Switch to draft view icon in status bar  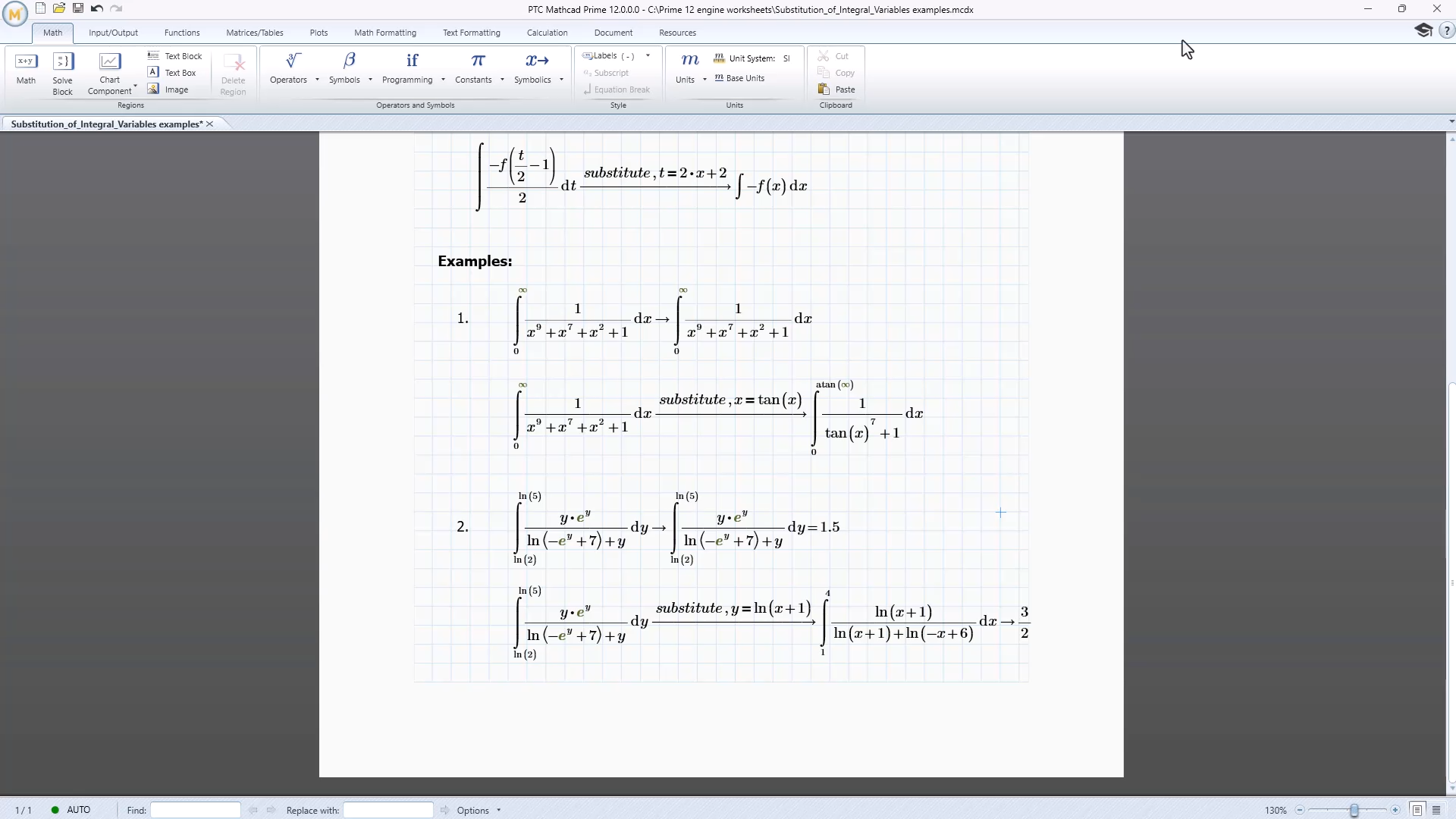click(x=1436, y=810)
